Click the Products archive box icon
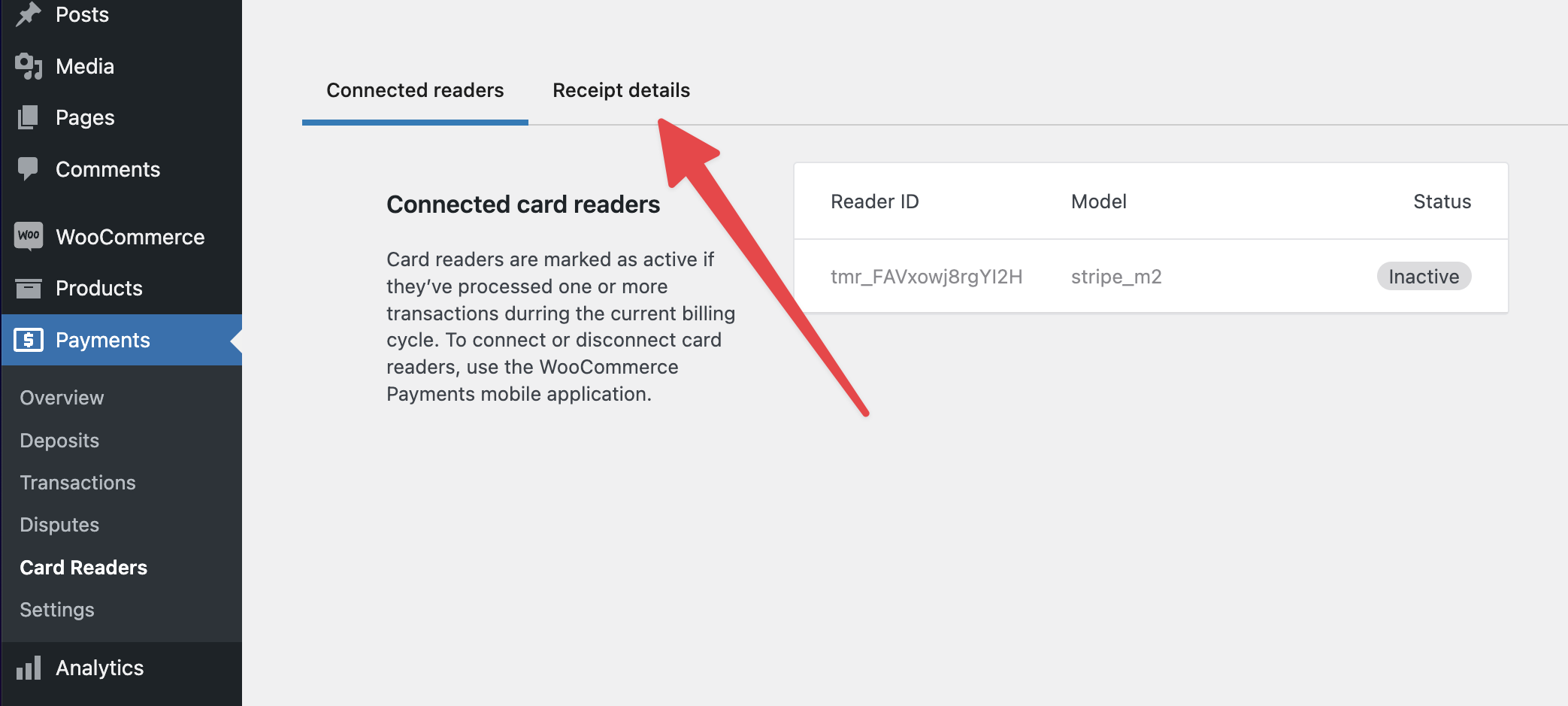1568x706 pixels. click(x=29, y=288)
